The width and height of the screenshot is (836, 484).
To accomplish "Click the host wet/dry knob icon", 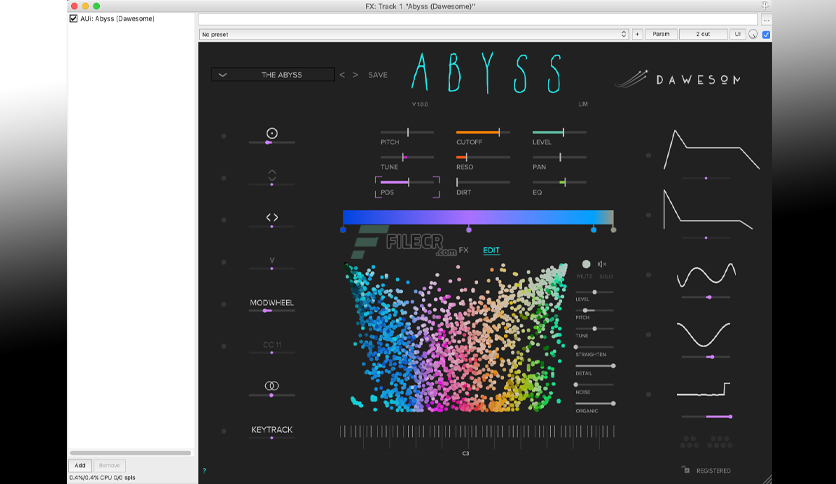I will click(x=753, y=34).
